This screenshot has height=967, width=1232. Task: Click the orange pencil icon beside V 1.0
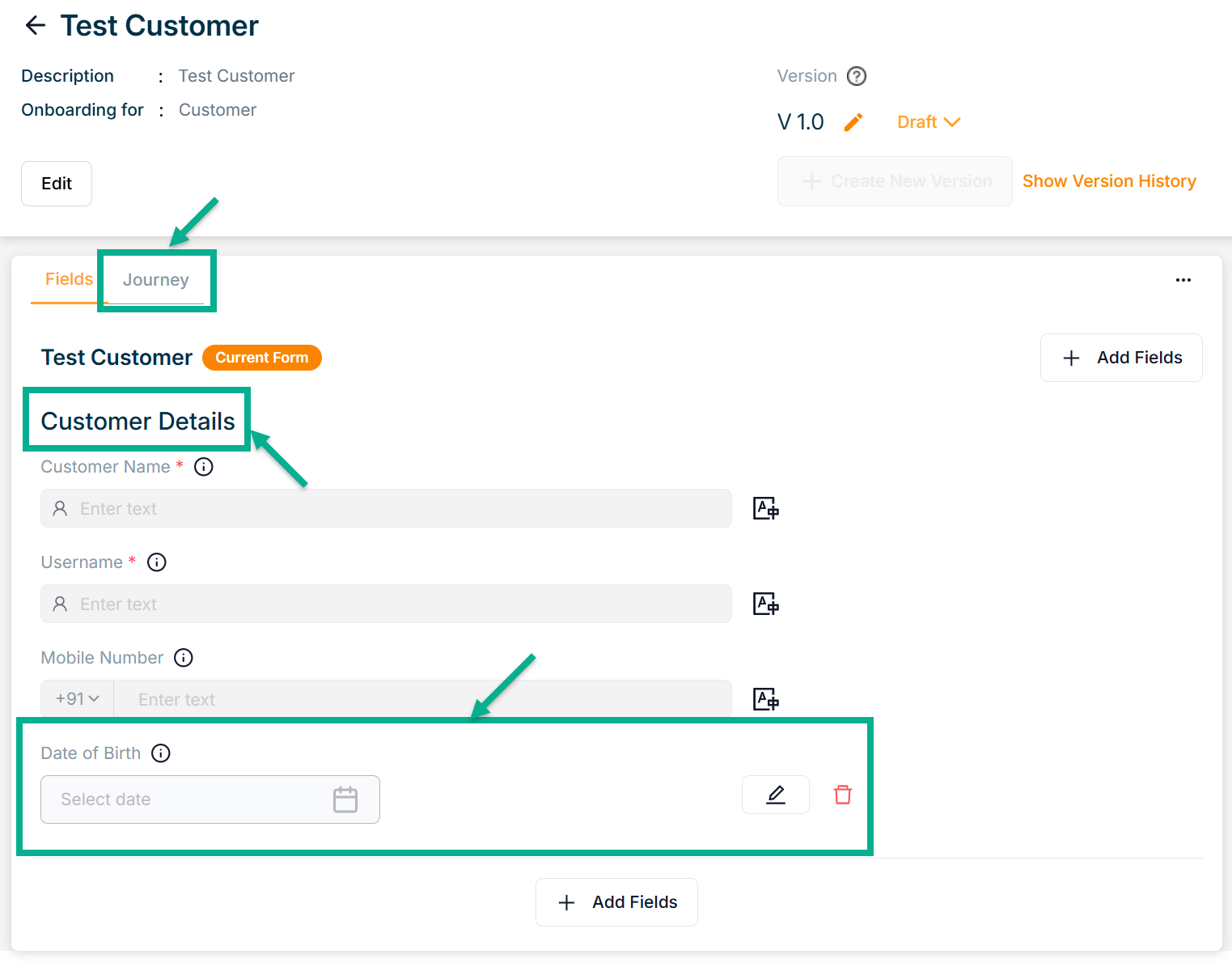853,122
